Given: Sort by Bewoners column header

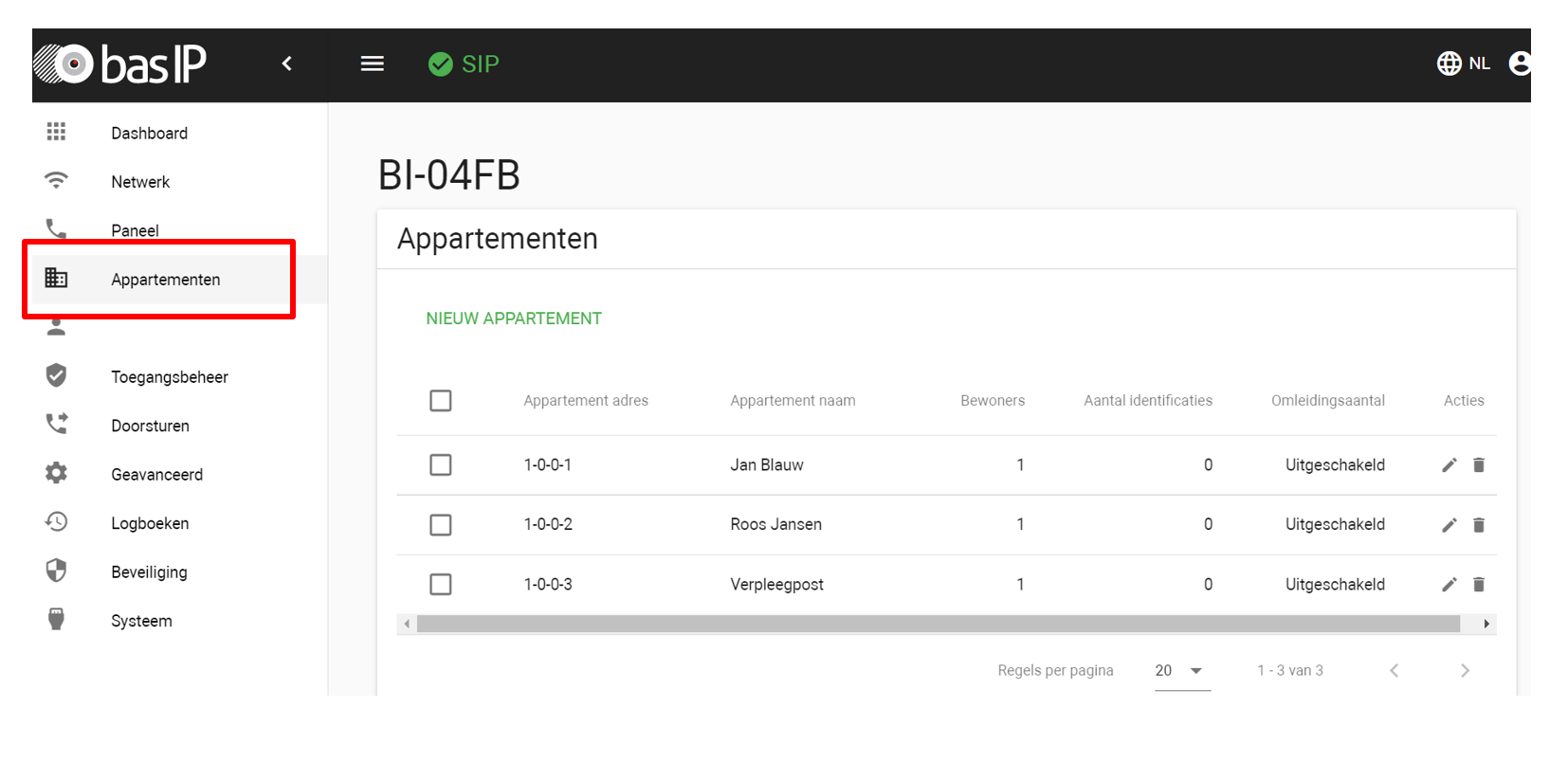Looking at the screenshot, I should click(x=993, y=401).
